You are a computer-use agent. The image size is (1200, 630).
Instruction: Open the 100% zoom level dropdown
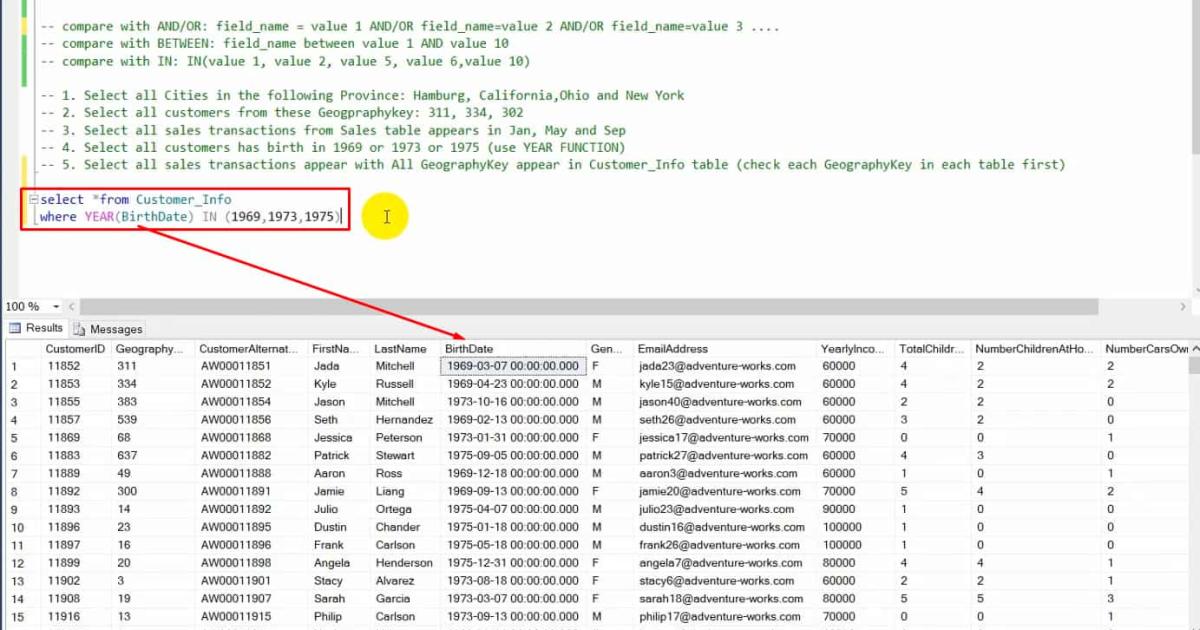pos(55,306)
